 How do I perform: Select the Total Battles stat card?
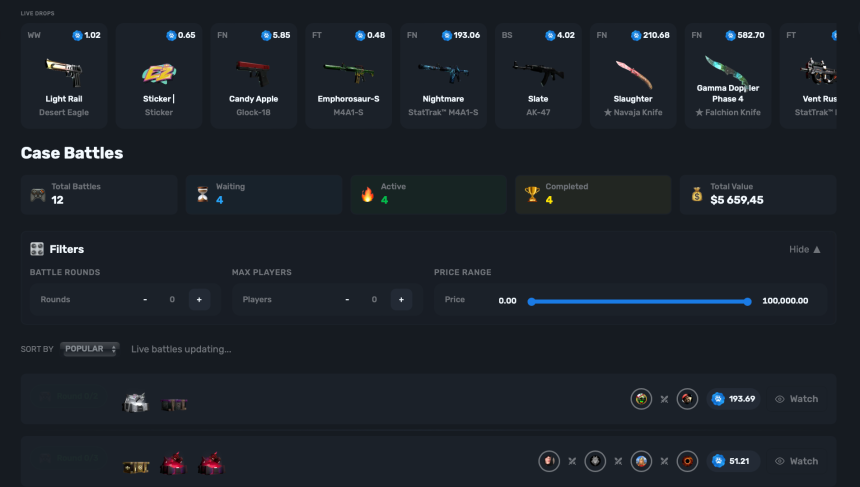[x=99, y=194]
